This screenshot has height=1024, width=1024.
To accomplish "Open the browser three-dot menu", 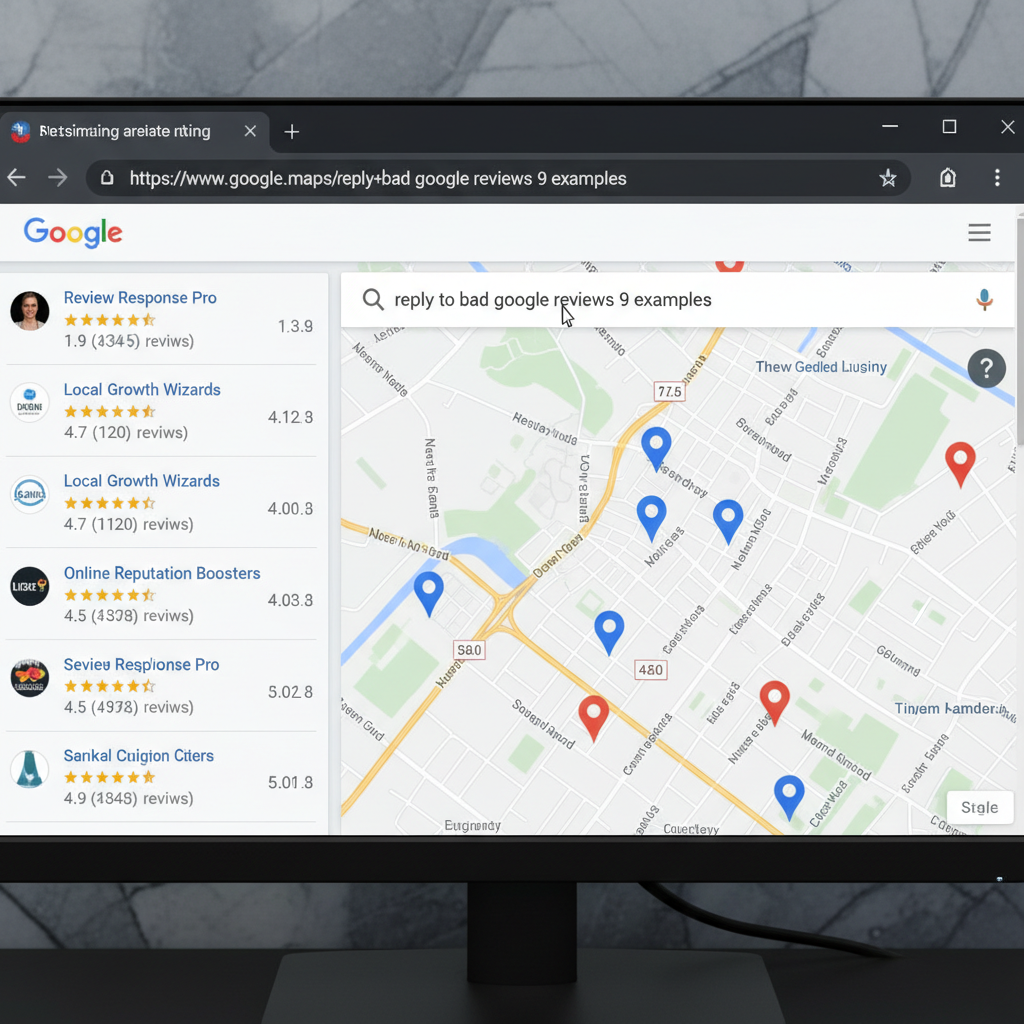I will 997,178.
